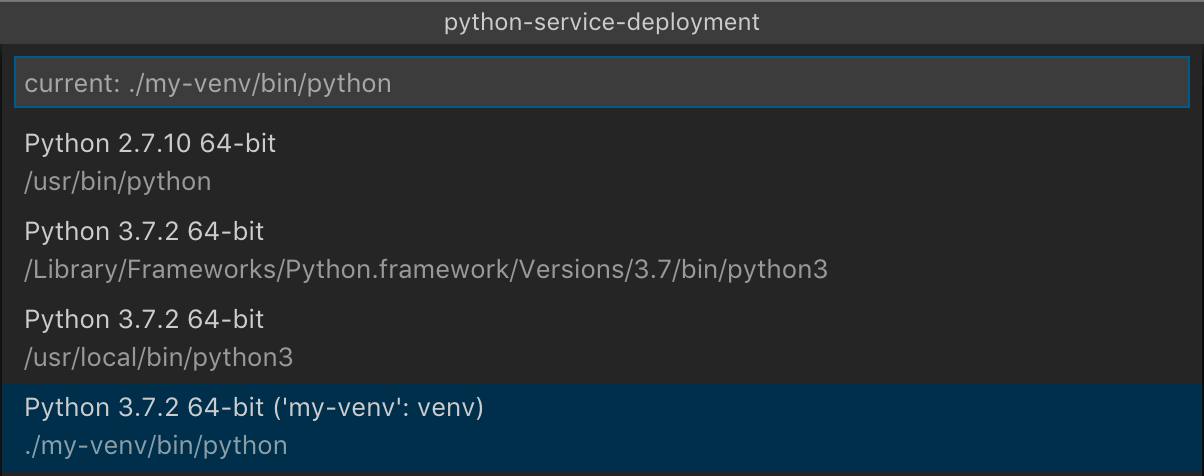1204x476 pixels.
Task: Focus the interpreter path search box
Action: 602,83
